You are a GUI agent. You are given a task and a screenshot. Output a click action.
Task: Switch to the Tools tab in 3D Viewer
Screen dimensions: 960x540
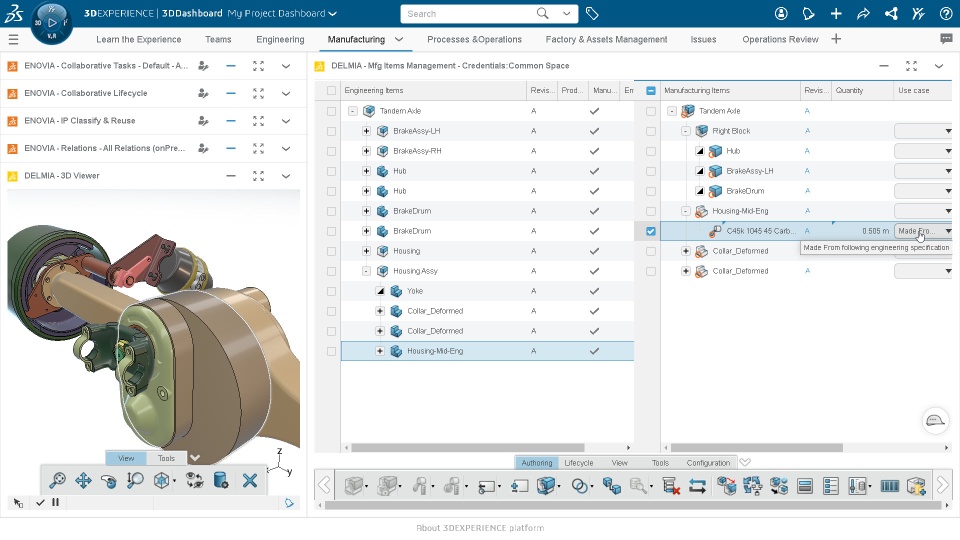[x=166, y=458]
